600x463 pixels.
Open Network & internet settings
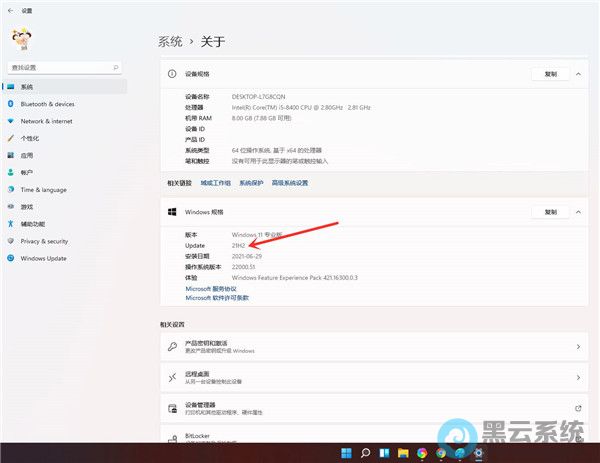pos(65,121)
